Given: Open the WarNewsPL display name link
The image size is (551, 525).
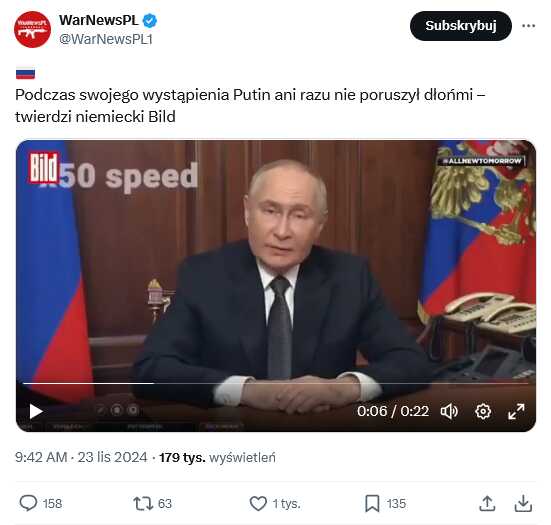Looking at the screenshot, I should tap(99, 20).
